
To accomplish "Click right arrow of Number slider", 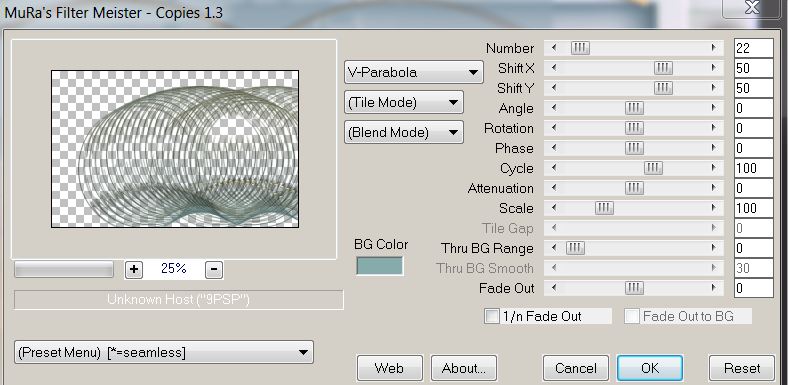I will [x=713, y=48].
